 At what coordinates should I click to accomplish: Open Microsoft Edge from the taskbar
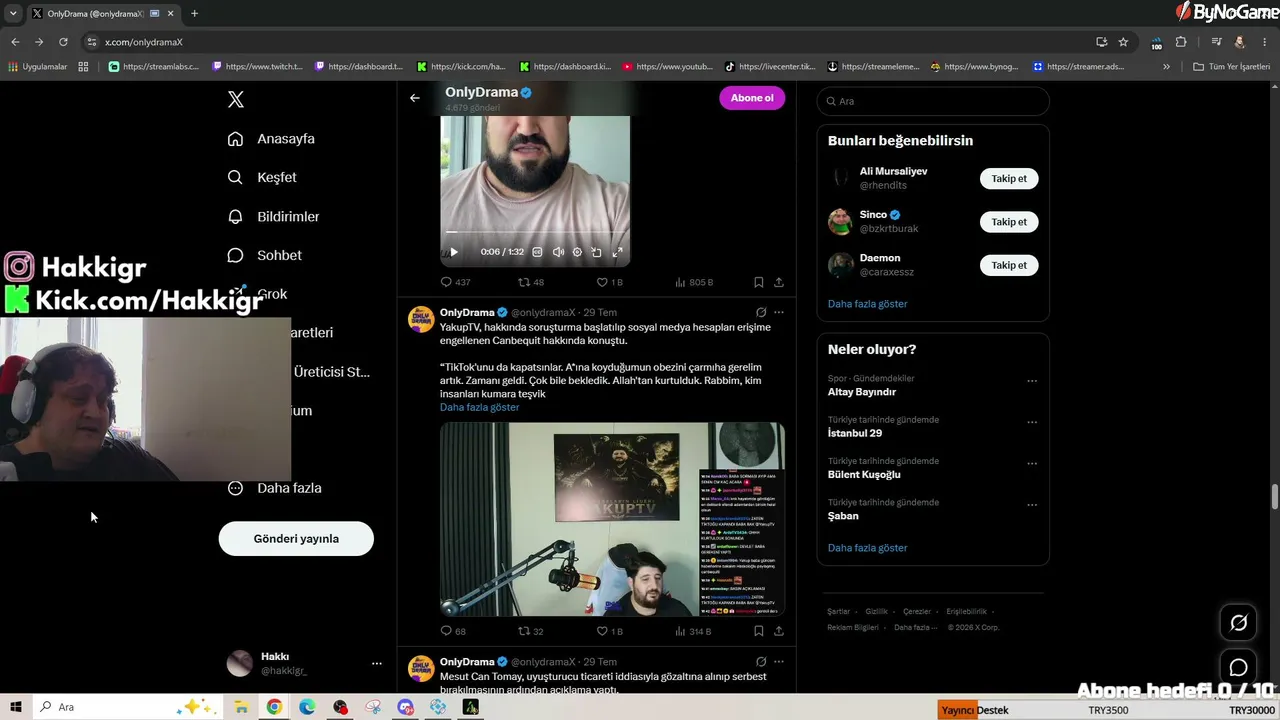point(307,707)
